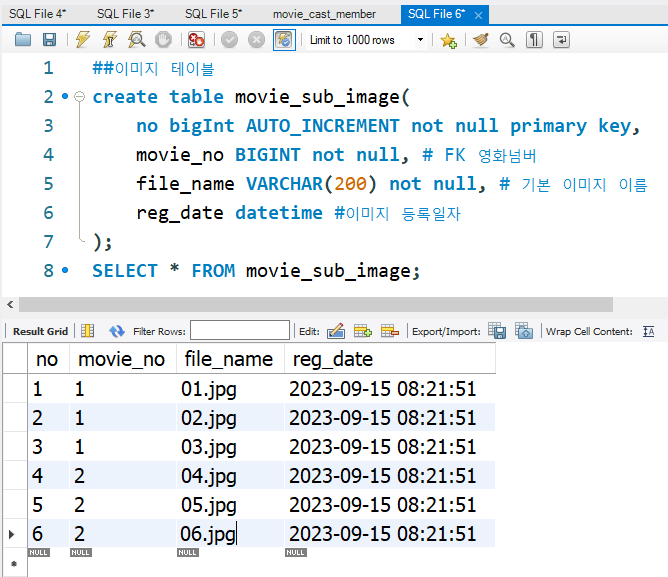
Task: Select the 05.jpg cell
Action: [230, 505]
